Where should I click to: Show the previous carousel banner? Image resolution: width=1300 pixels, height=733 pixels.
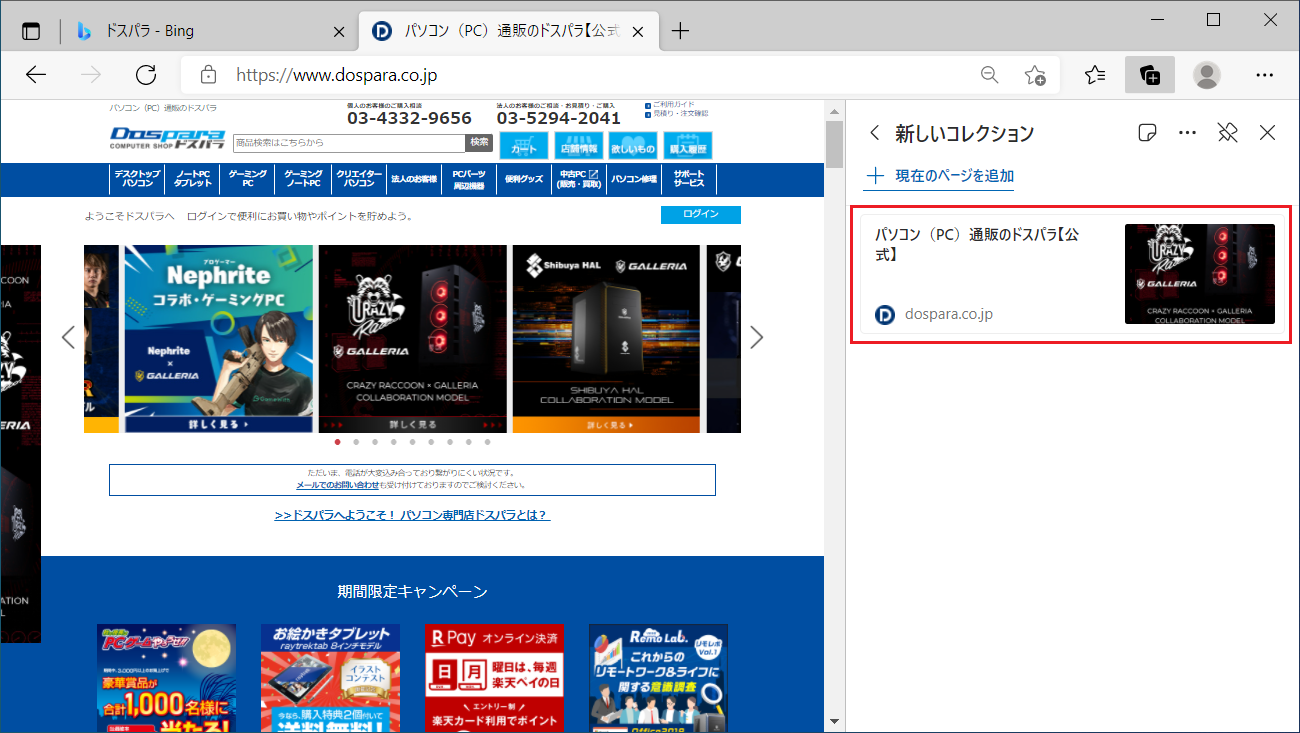[x=68, y=337]
